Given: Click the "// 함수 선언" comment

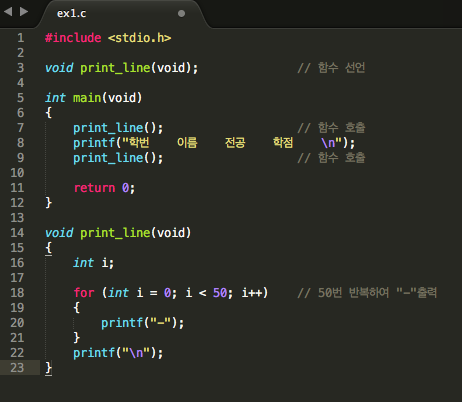Looking at the screenshot, I should tap(331, 68).
